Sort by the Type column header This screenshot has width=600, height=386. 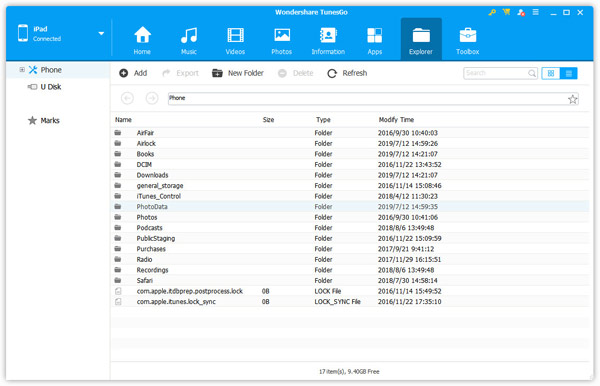point(323,120)
